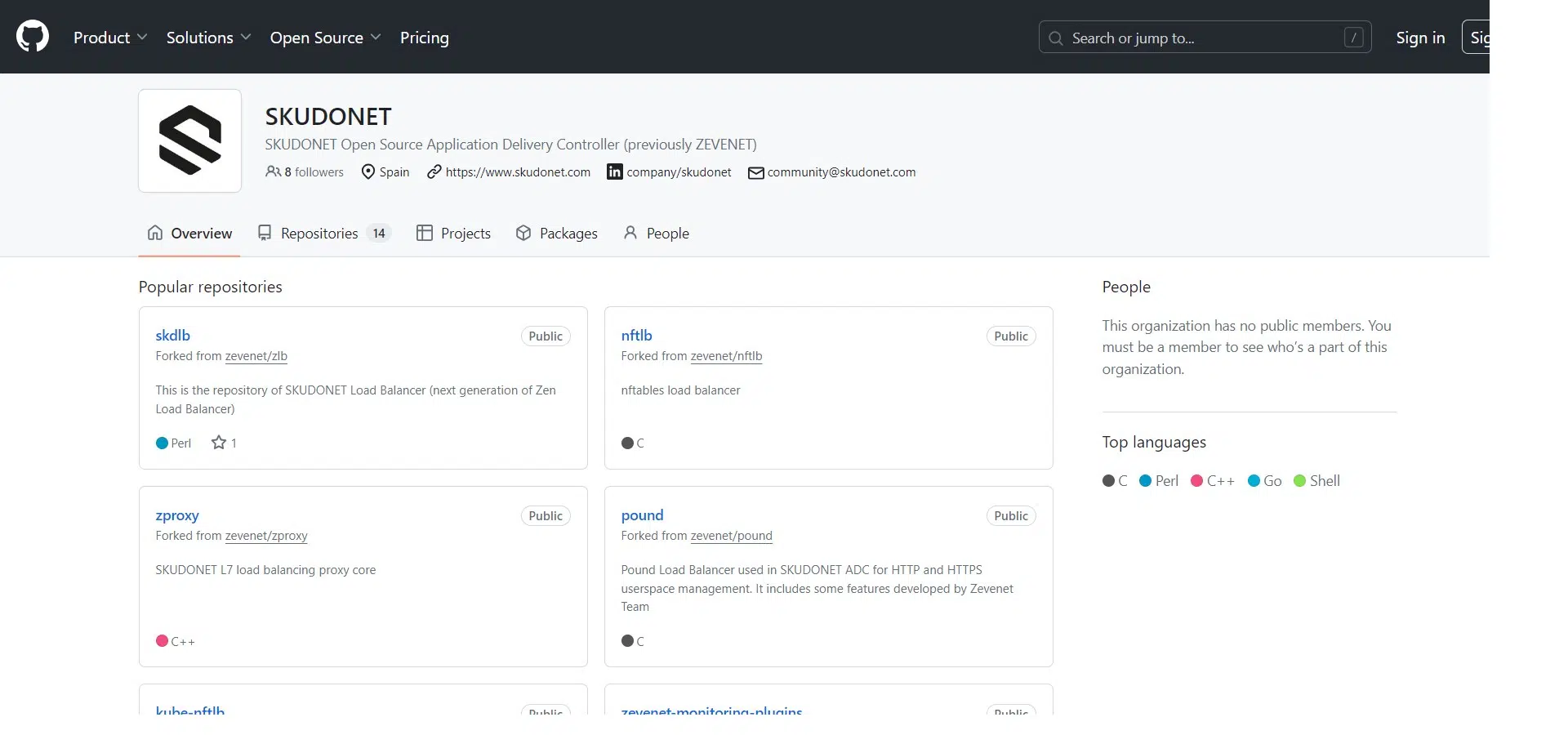This screenshot has height=744, width=1568.
Task: Click the website link chain icon
Action: [433, 172]
